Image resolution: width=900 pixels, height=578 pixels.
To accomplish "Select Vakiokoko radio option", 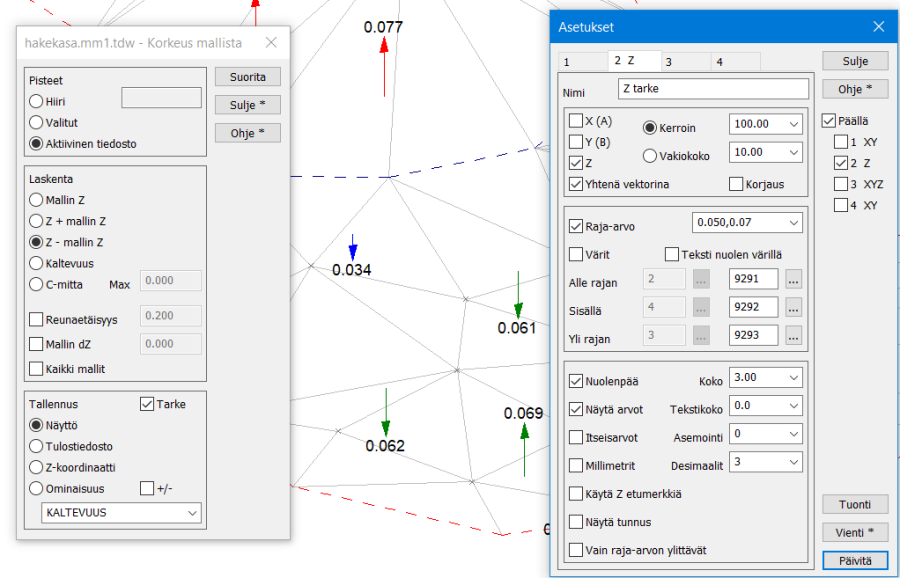I will 649,156.
